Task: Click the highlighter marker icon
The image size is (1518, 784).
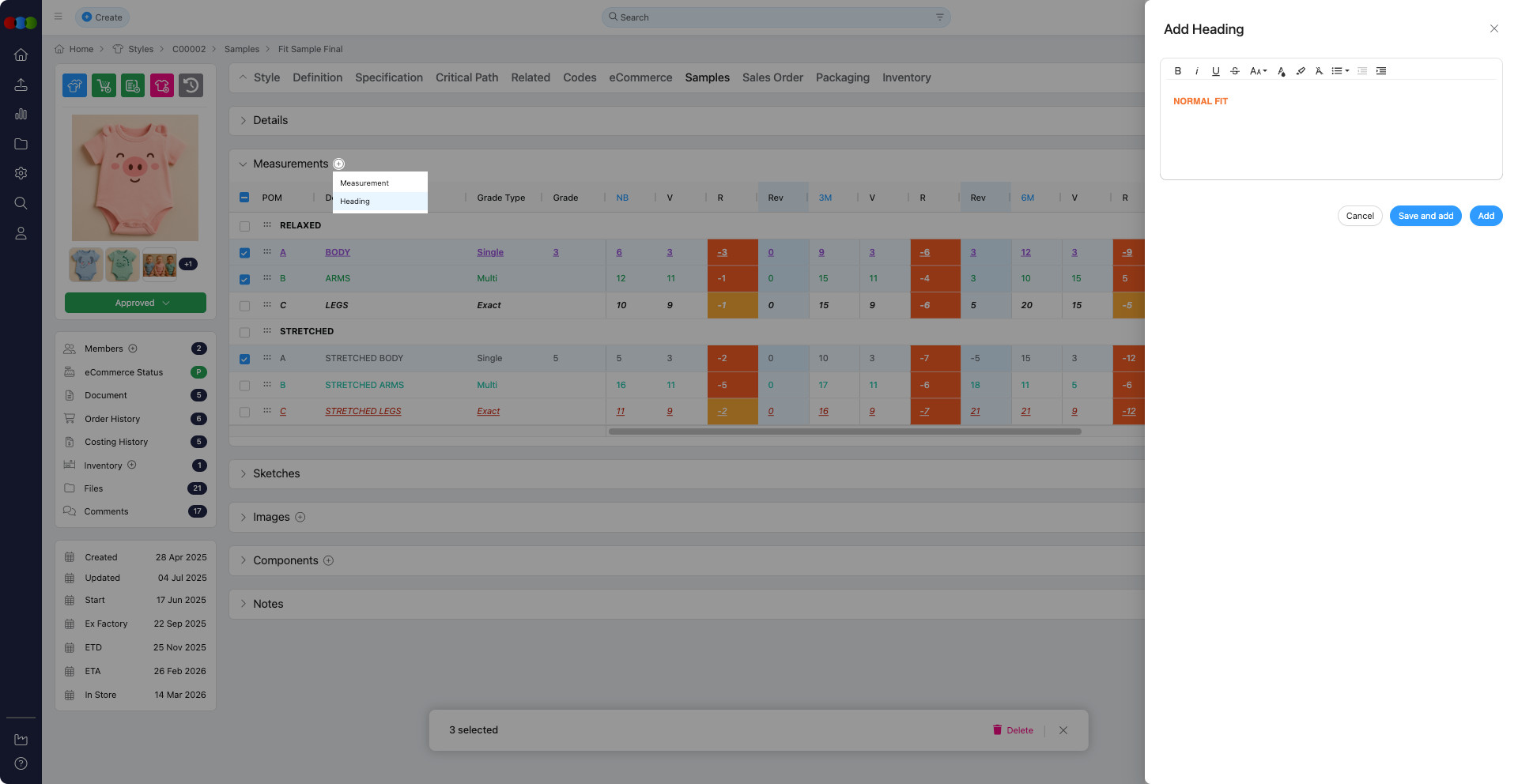Action: point(1301,71)
